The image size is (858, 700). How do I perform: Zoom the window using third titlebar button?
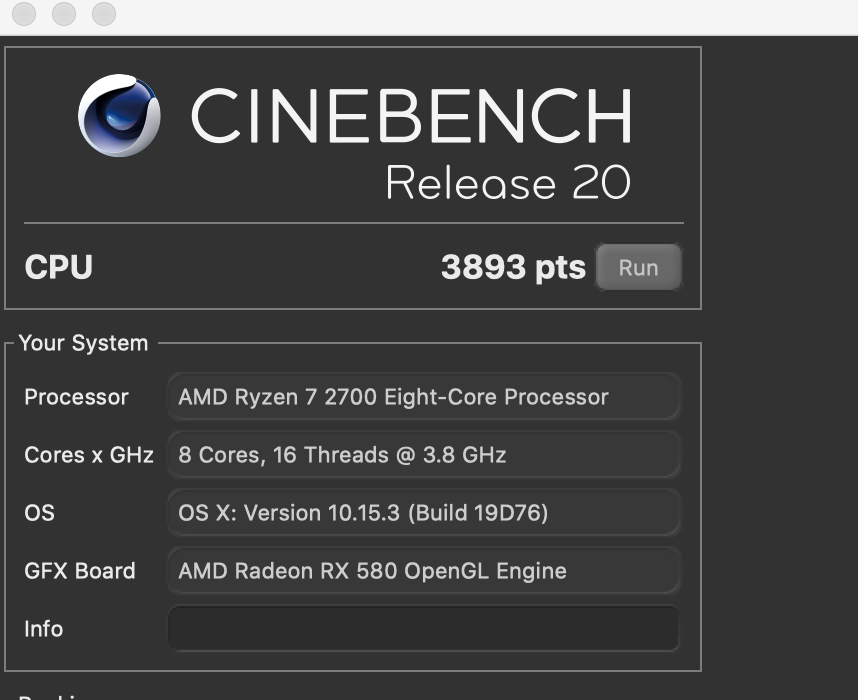click(x=104, y=13)
